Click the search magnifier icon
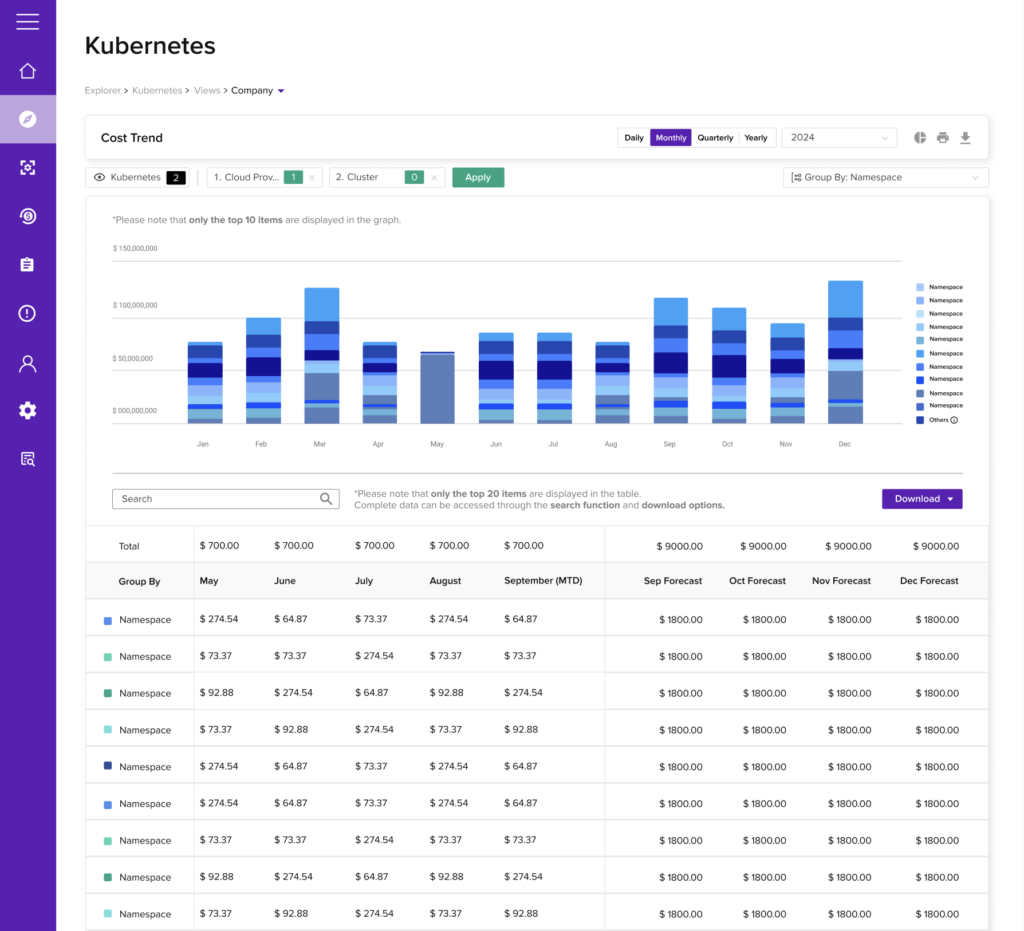1024x931 pixels. pos(326,499)
